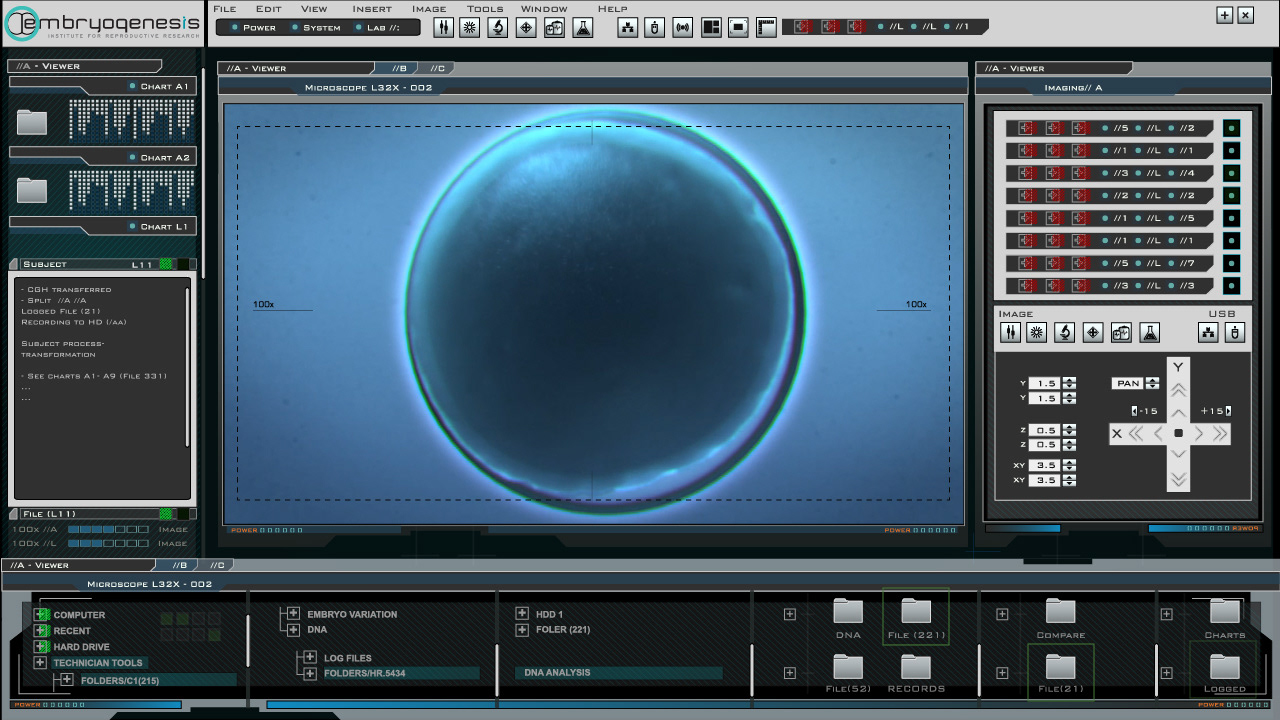
Task: Toggle the Hard Drive checkbox in the file tree
Action: click(41, 647)
